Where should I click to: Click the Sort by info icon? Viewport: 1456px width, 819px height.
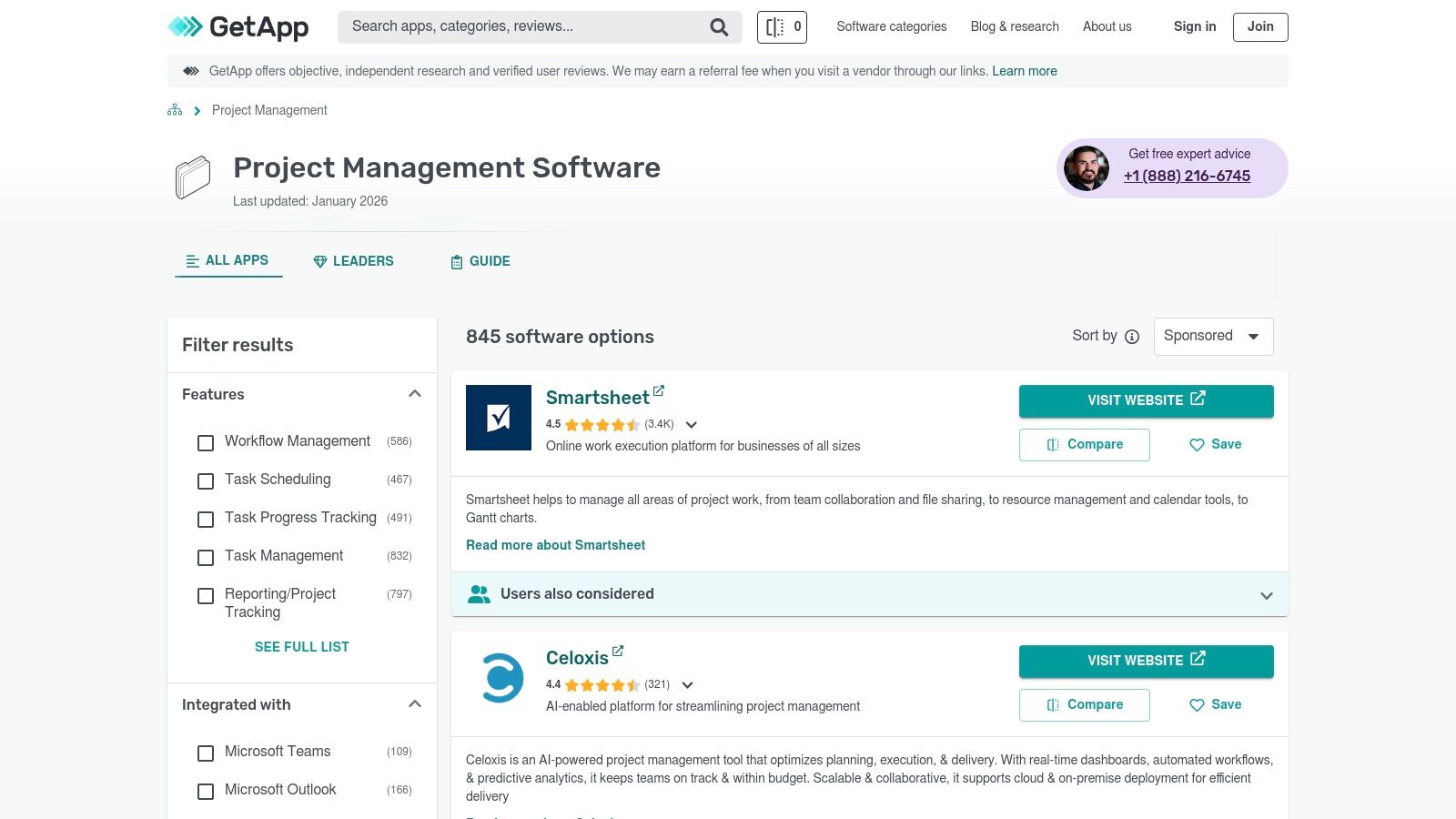pyautogui.click(x=1131, y=337)
